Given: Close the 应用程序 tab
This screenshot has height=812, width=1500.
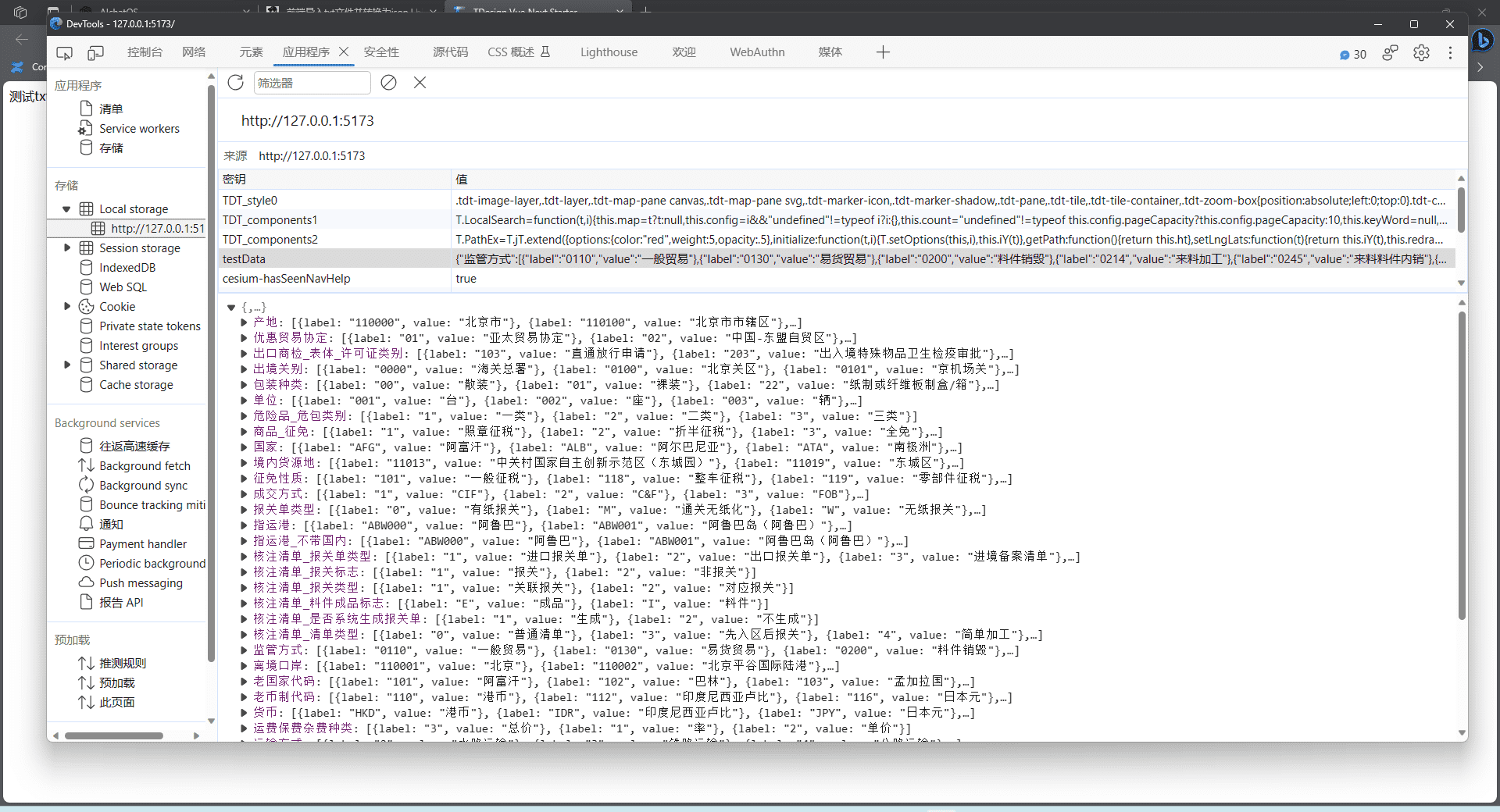Looking at the screenshot, I should pos(344,52).
